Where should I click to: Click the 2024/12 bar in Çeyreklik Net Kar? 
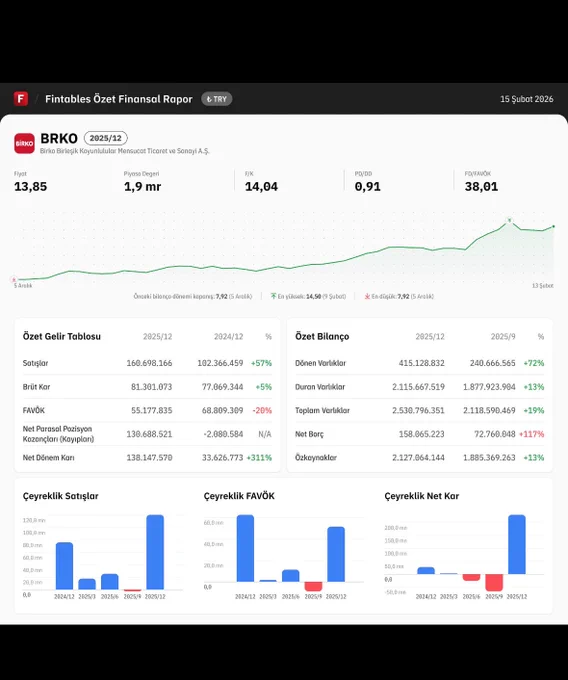pos(426,571)
